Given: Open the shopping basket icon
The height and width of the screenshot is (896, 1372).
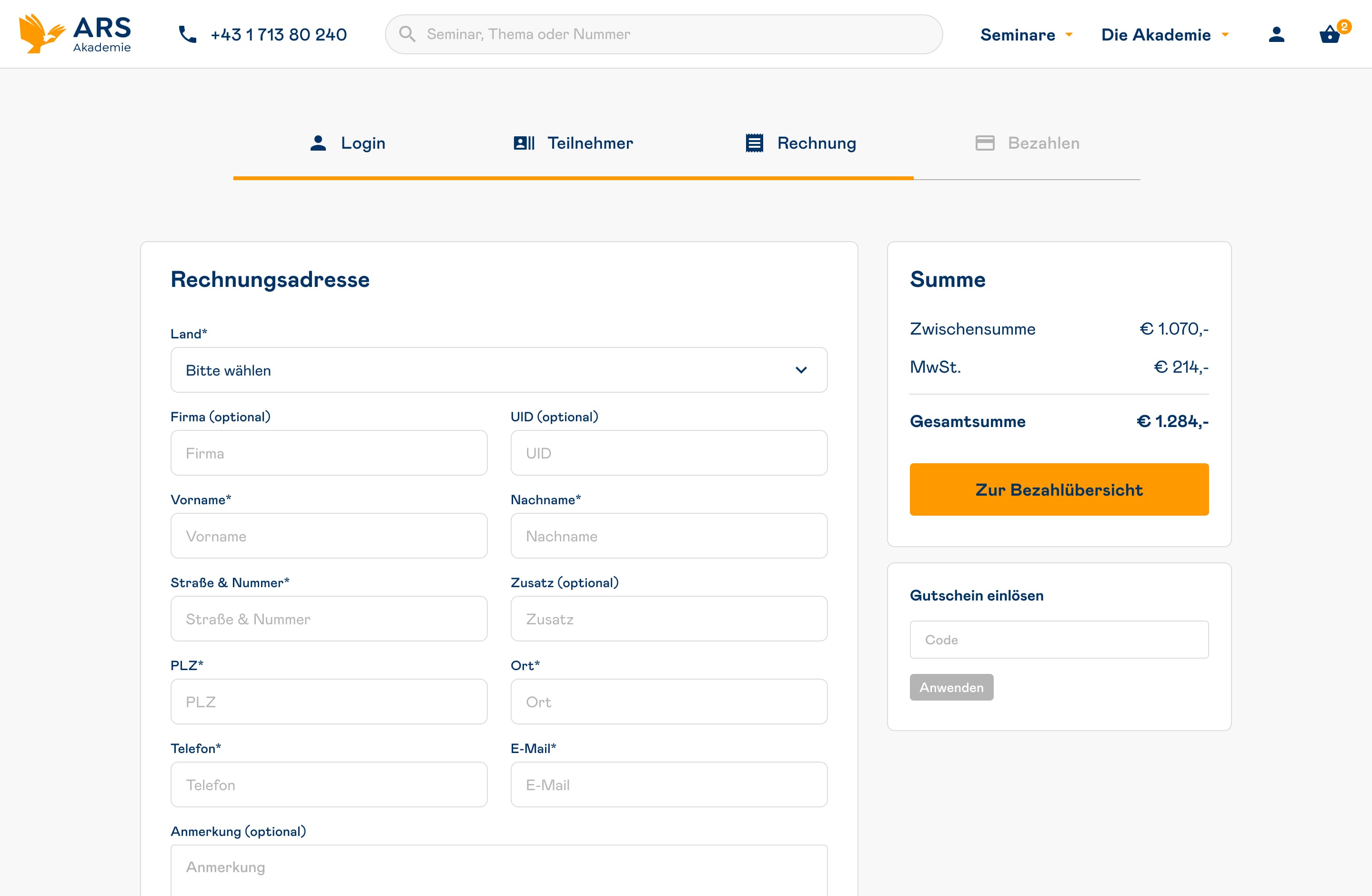Looking at the screenshot, I should [x=1329, y=35].
